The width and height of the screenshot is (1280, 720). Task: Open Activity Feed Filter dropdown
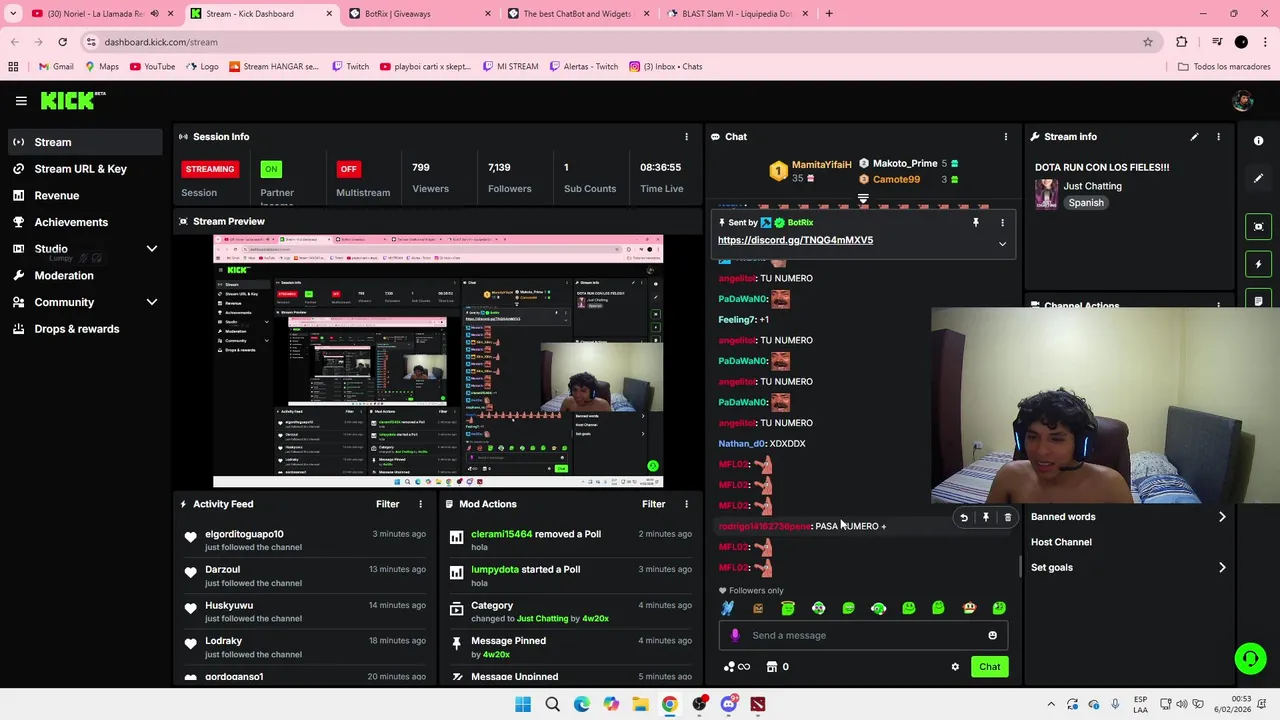pos(387,504)
